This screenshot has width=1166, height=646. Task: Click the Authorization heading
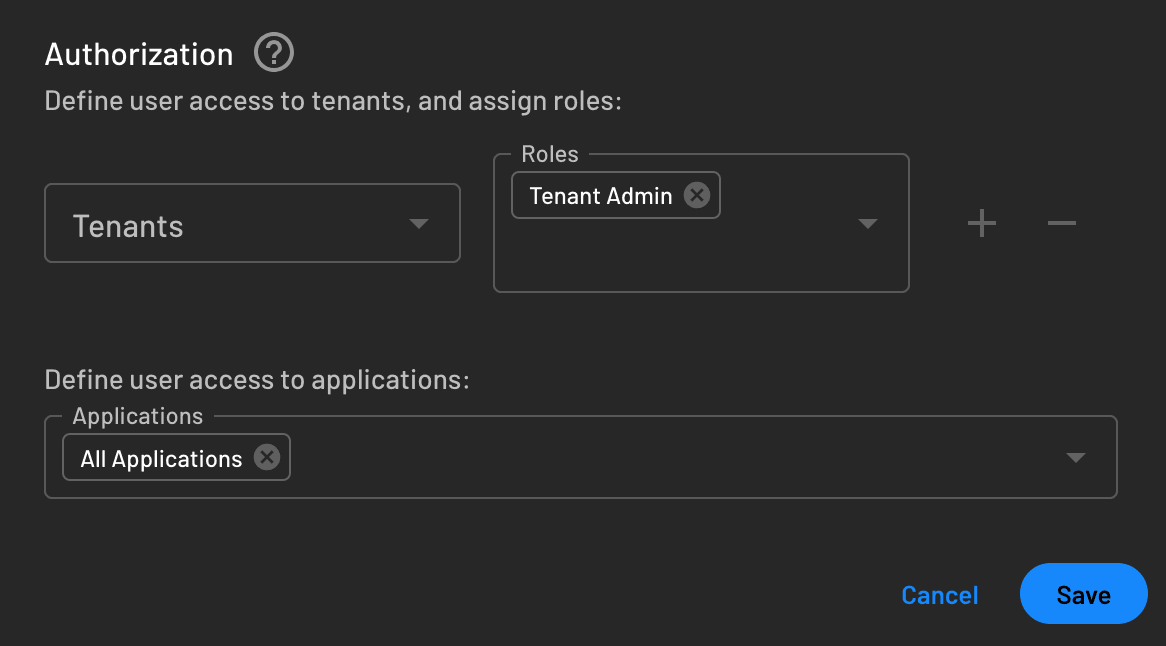tap(139, 54)
